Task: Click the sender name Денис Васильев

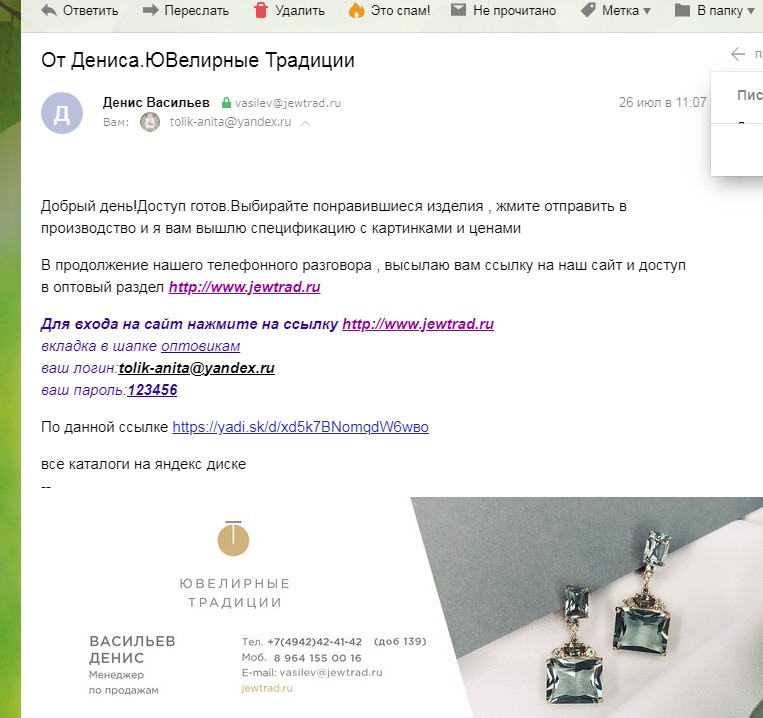Action: point(156,103)
